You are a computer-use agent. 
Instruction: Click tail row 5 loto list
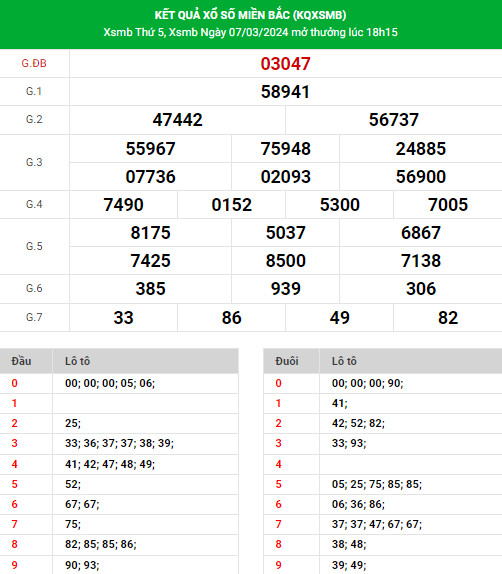(x=377, y=484)
